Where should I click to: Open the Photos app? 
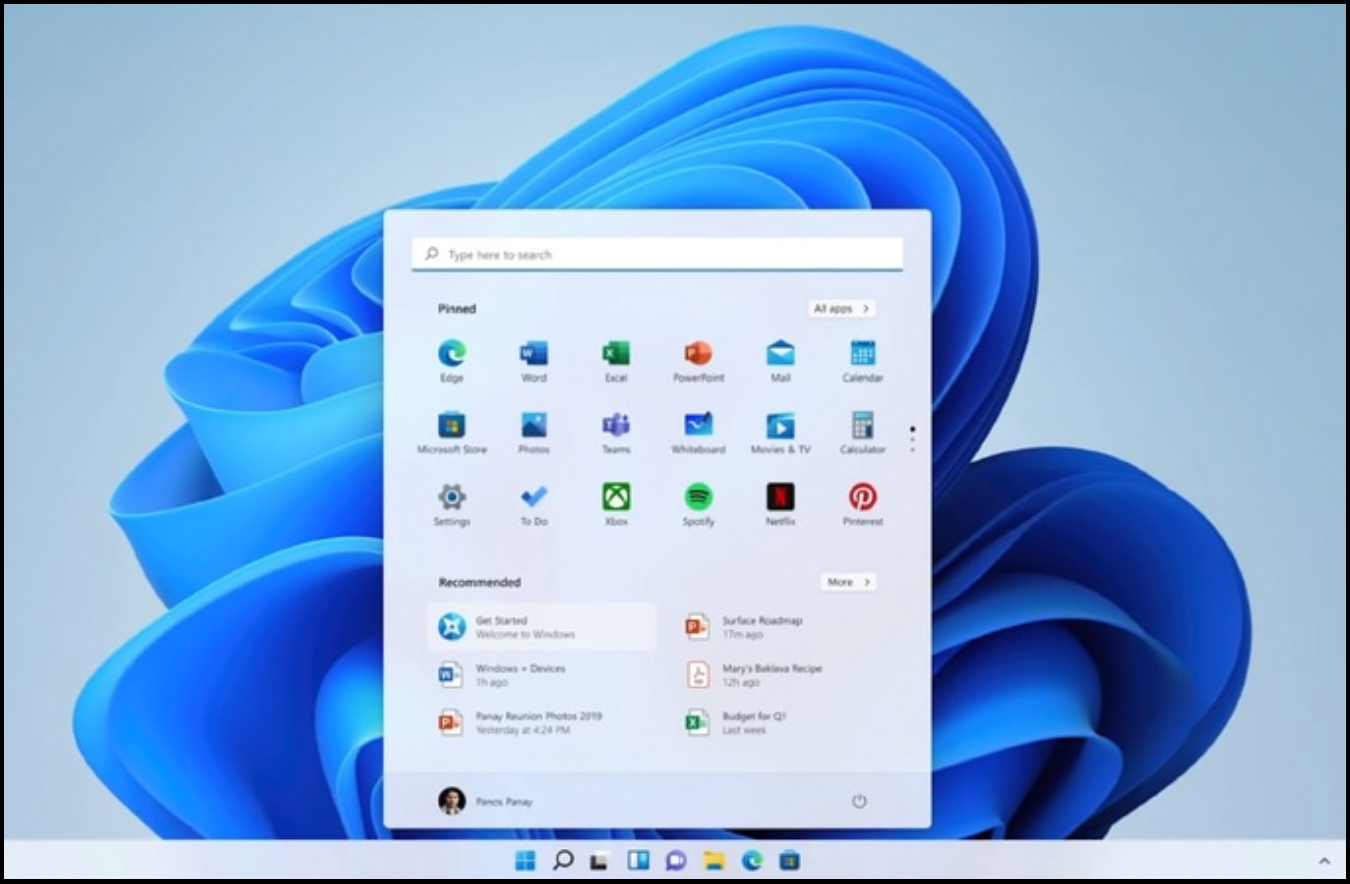point(534,433)
